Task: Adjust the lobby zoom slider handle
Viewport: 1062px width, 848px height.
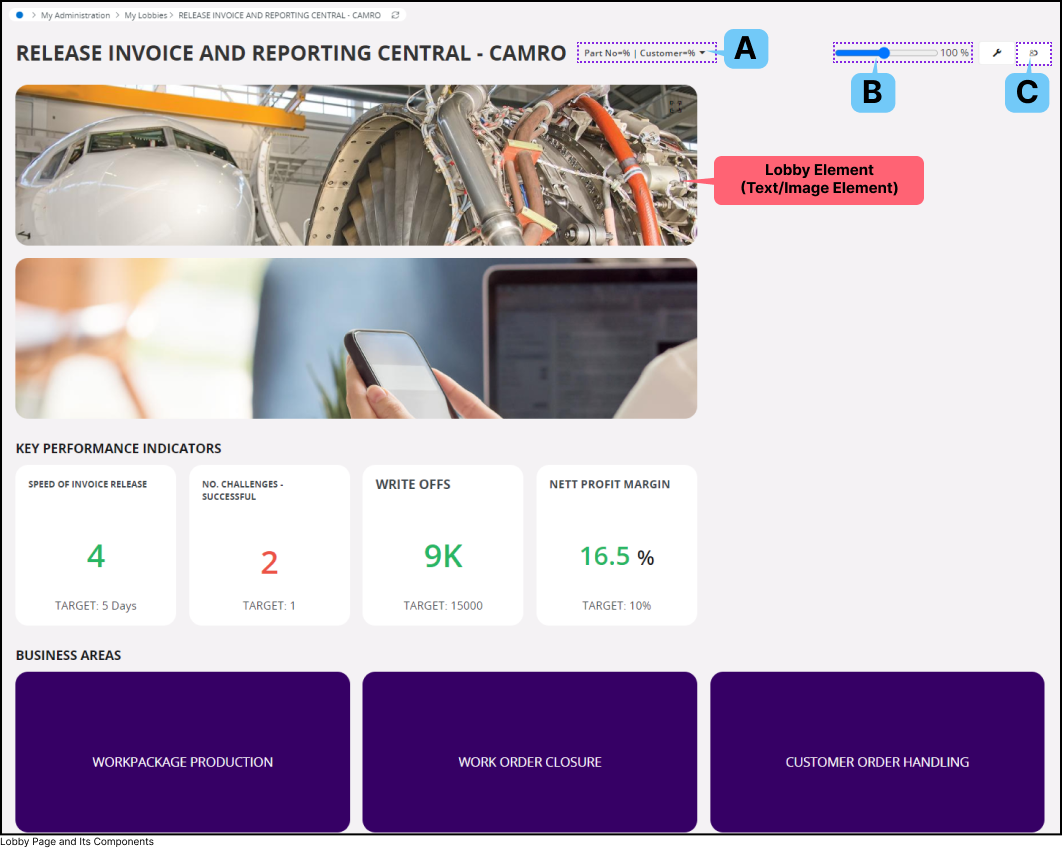Action: pos(884,53)
